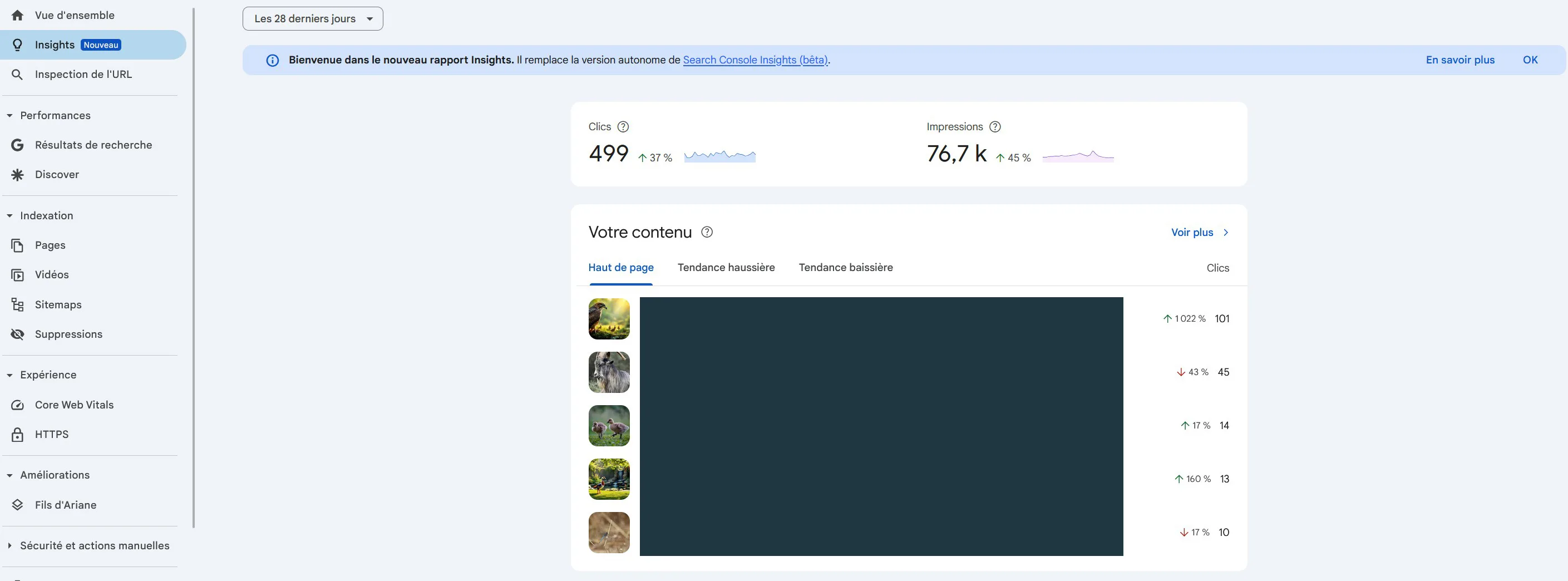Click the Inspection de l'URL magnifier icon
This screenshot has width=1568, height=581.
(18, 75)
